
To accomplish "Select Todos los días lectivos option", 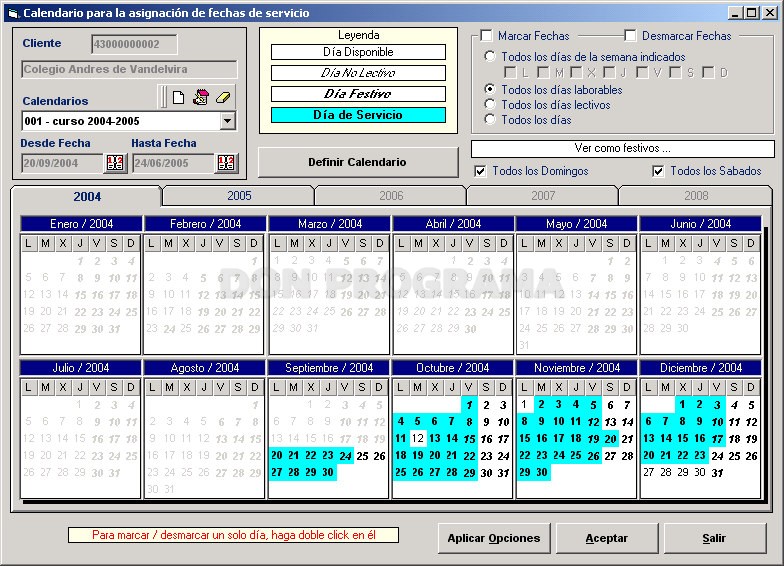I will (x=490, y=104).
